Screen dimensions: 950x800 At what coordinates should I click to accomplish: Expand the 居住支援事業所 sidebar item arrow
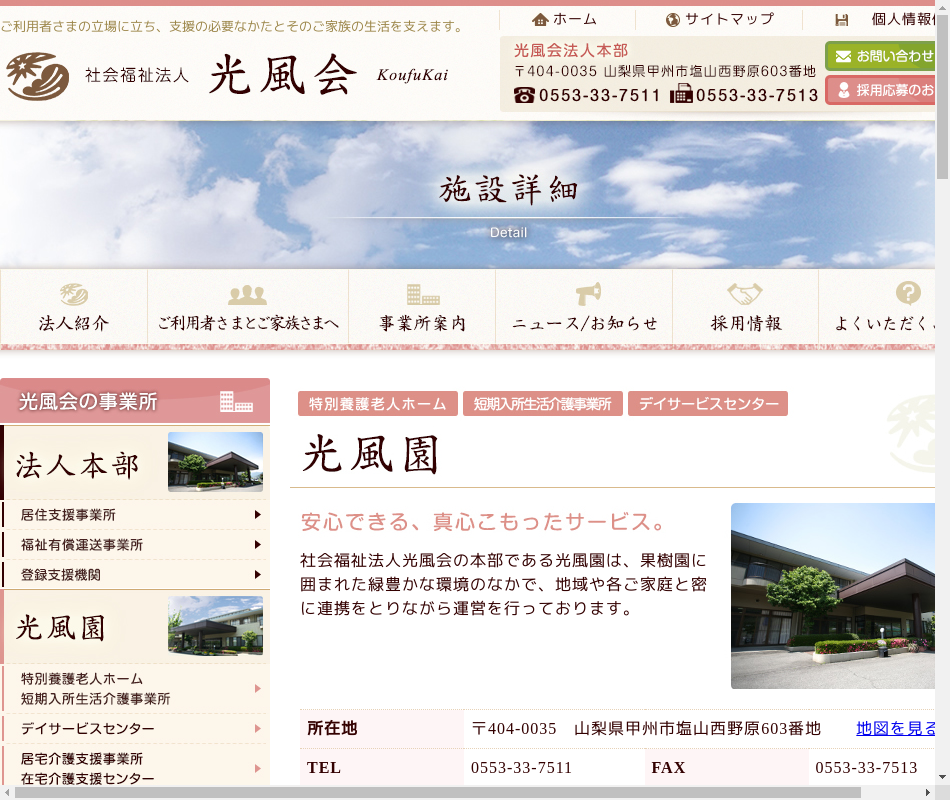pyautogui.click(x=257, y=515)
